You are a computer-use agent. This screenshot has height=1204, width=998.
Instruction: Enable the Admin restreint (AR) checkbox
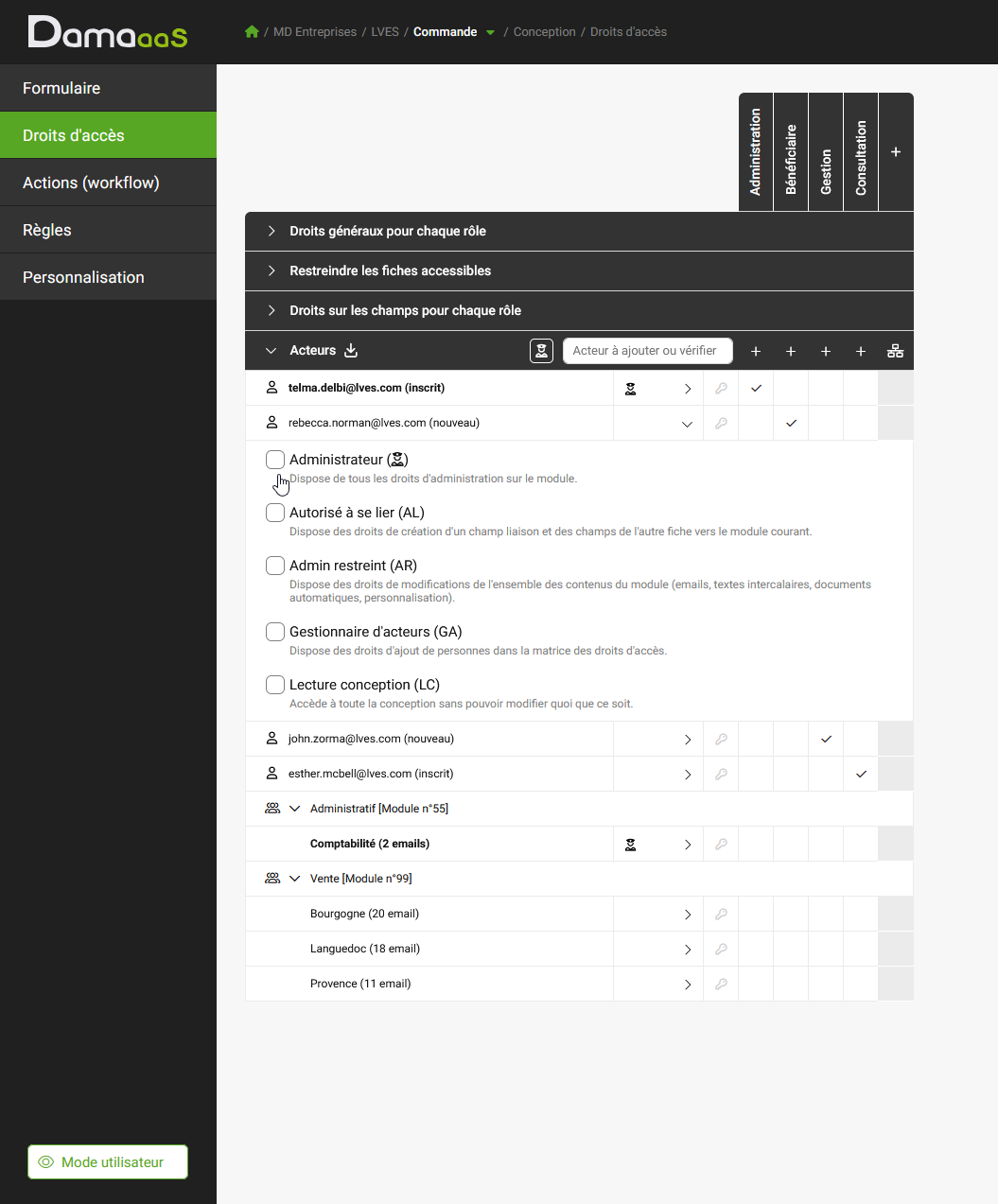click(x=275, y=566)
